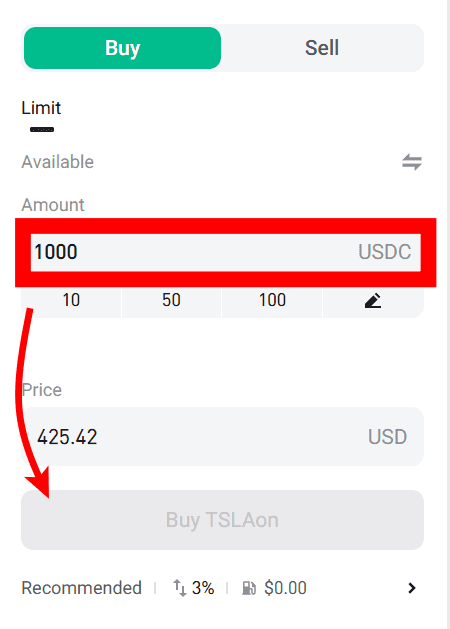Click the Buy TSLAon button
Screen dimensions: 450x629
coord(223,520)
